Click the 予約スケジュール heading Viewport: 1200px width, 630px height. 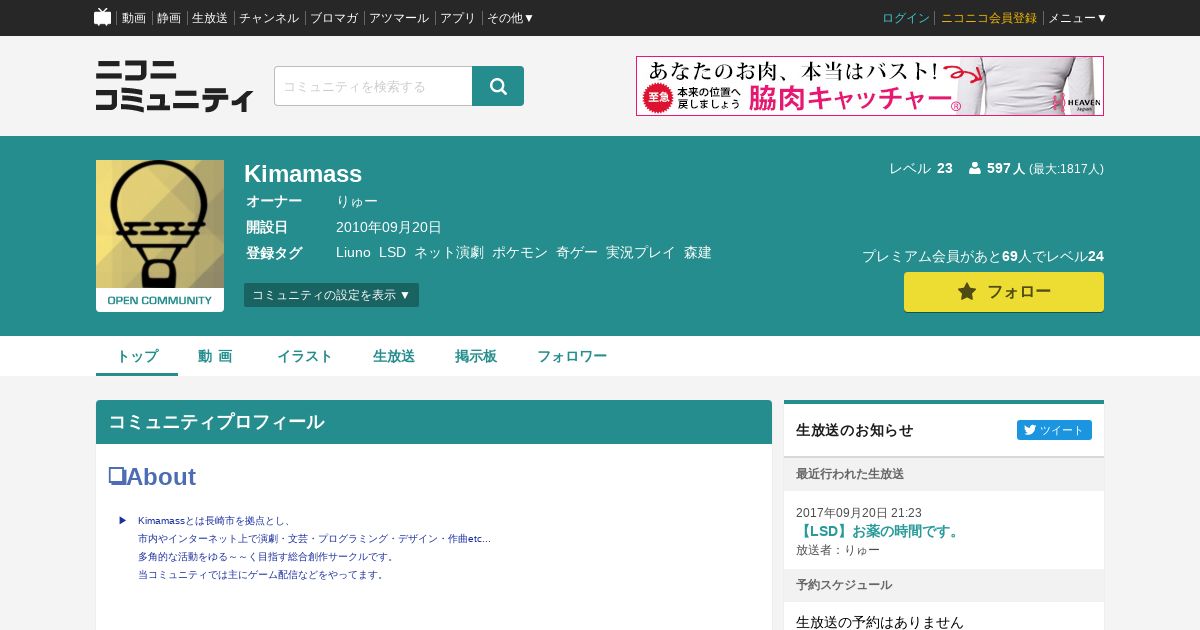click(x=844, y=585)
